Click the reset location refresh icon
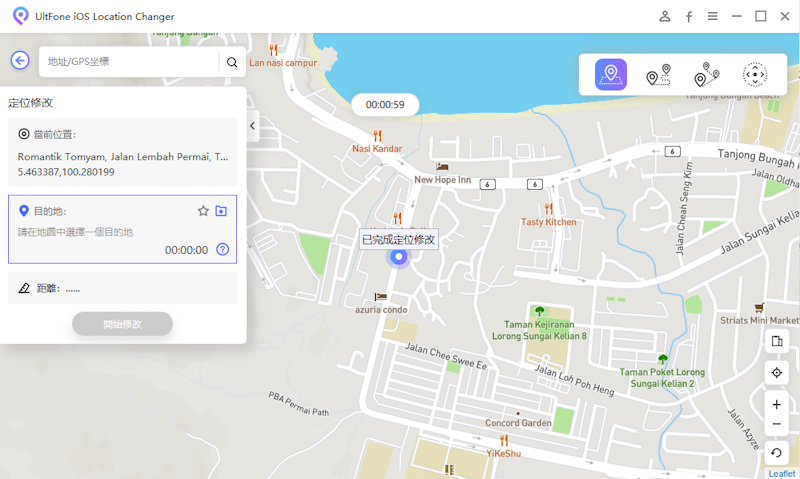The height and width of the screenshot is (479, 800). (x=777, y=453)
